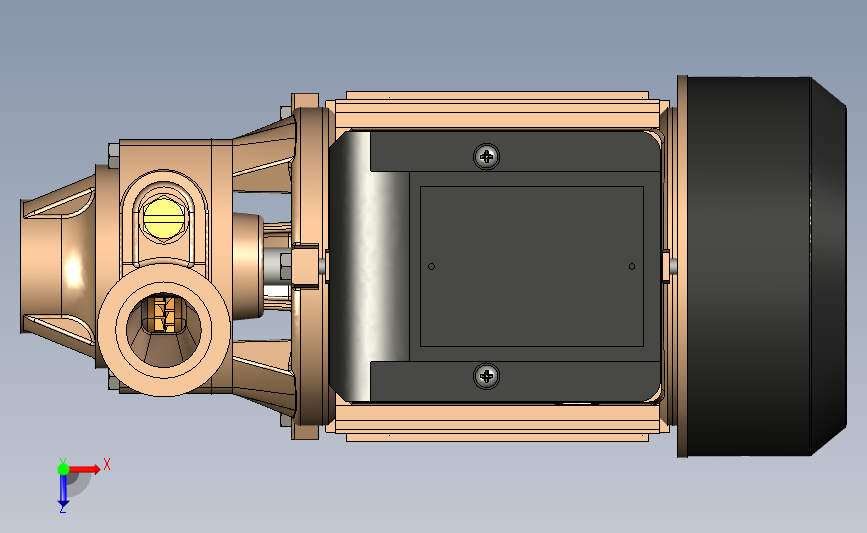Click the Z label of the coordinate triad

[x=62, y=509]
